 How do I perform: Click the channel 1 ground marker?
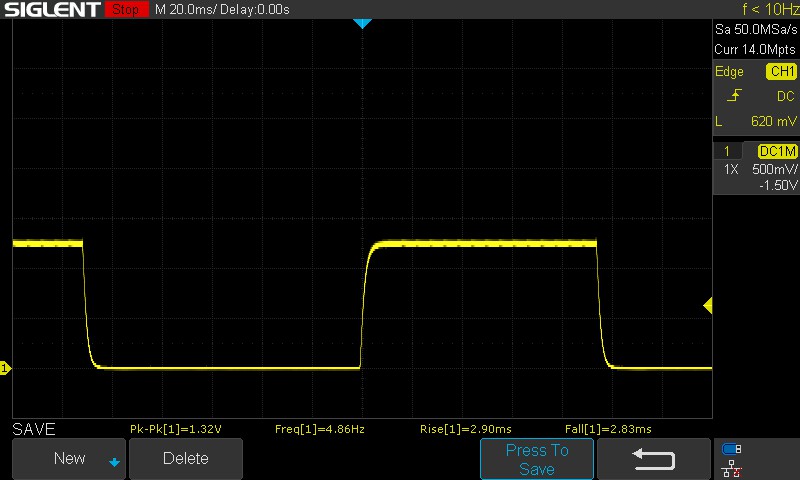5,368
